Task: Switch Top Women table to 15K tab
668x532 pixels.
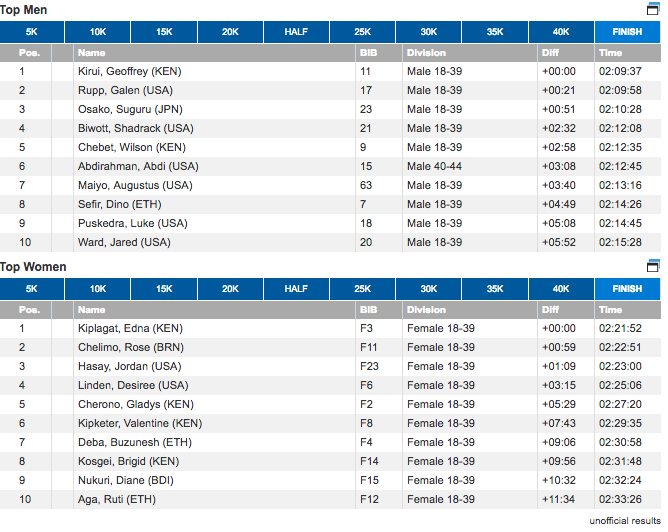Action: [164, 289]
